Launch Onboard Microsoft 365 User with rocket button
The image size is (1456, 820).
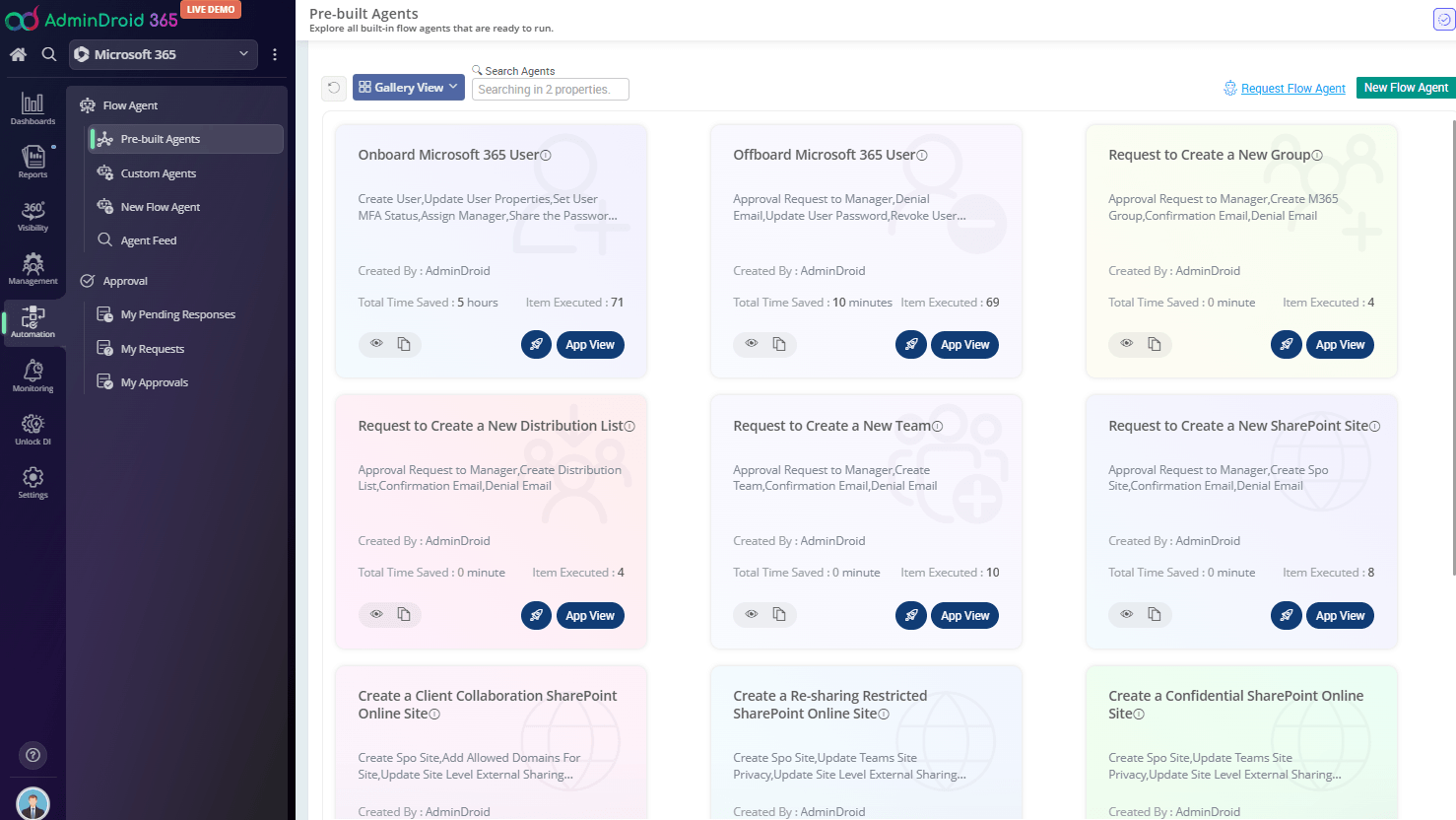pyautogui.click(x=536, y=345)
